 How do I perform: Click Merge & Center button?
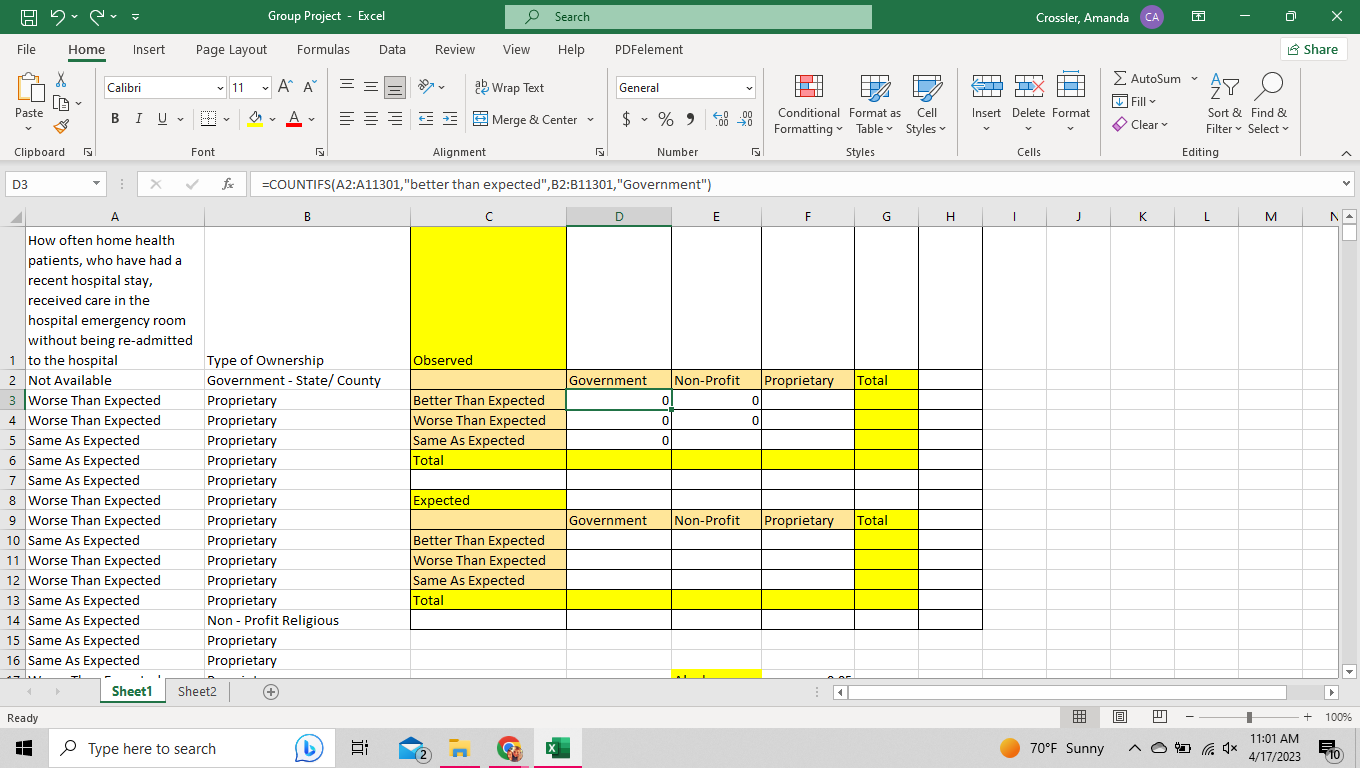point(525,120)
